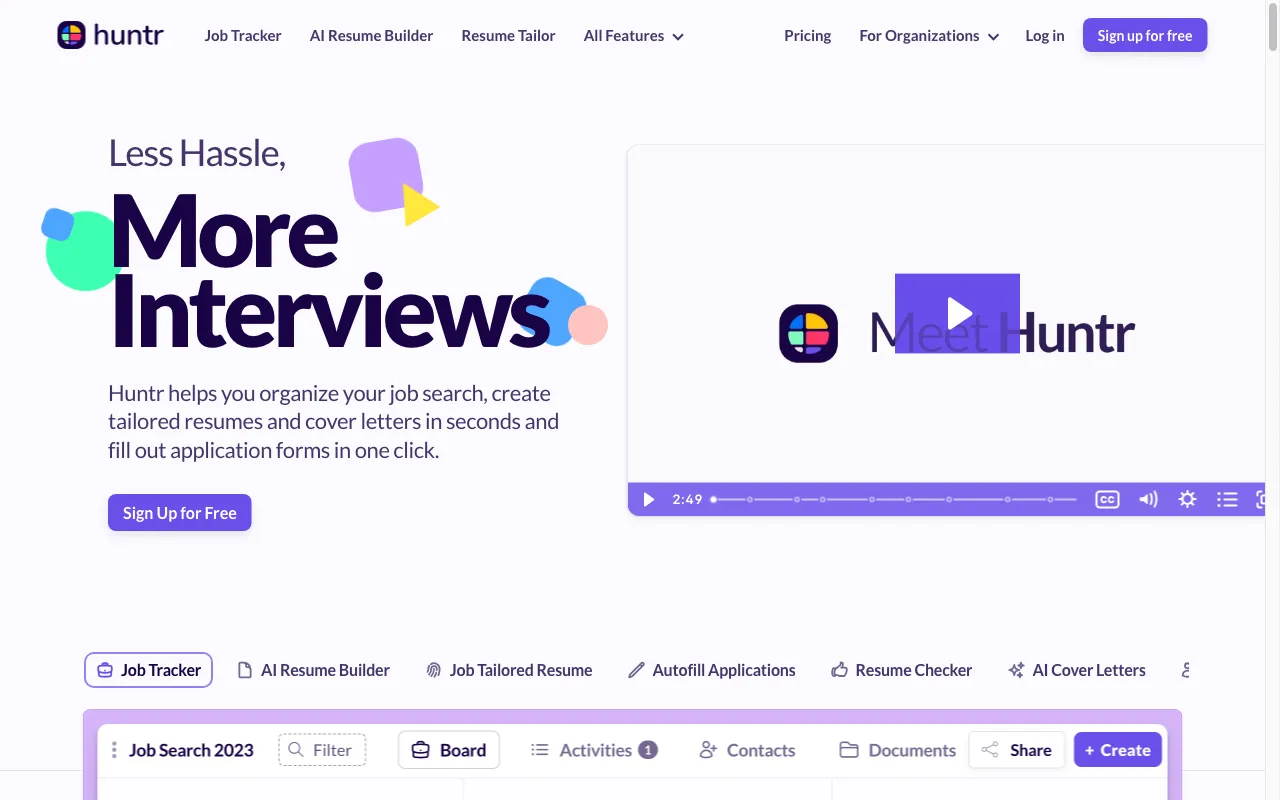1280x800 pixels.
Task: Click the magnifier icon in the Filter box
Action: 296,750
